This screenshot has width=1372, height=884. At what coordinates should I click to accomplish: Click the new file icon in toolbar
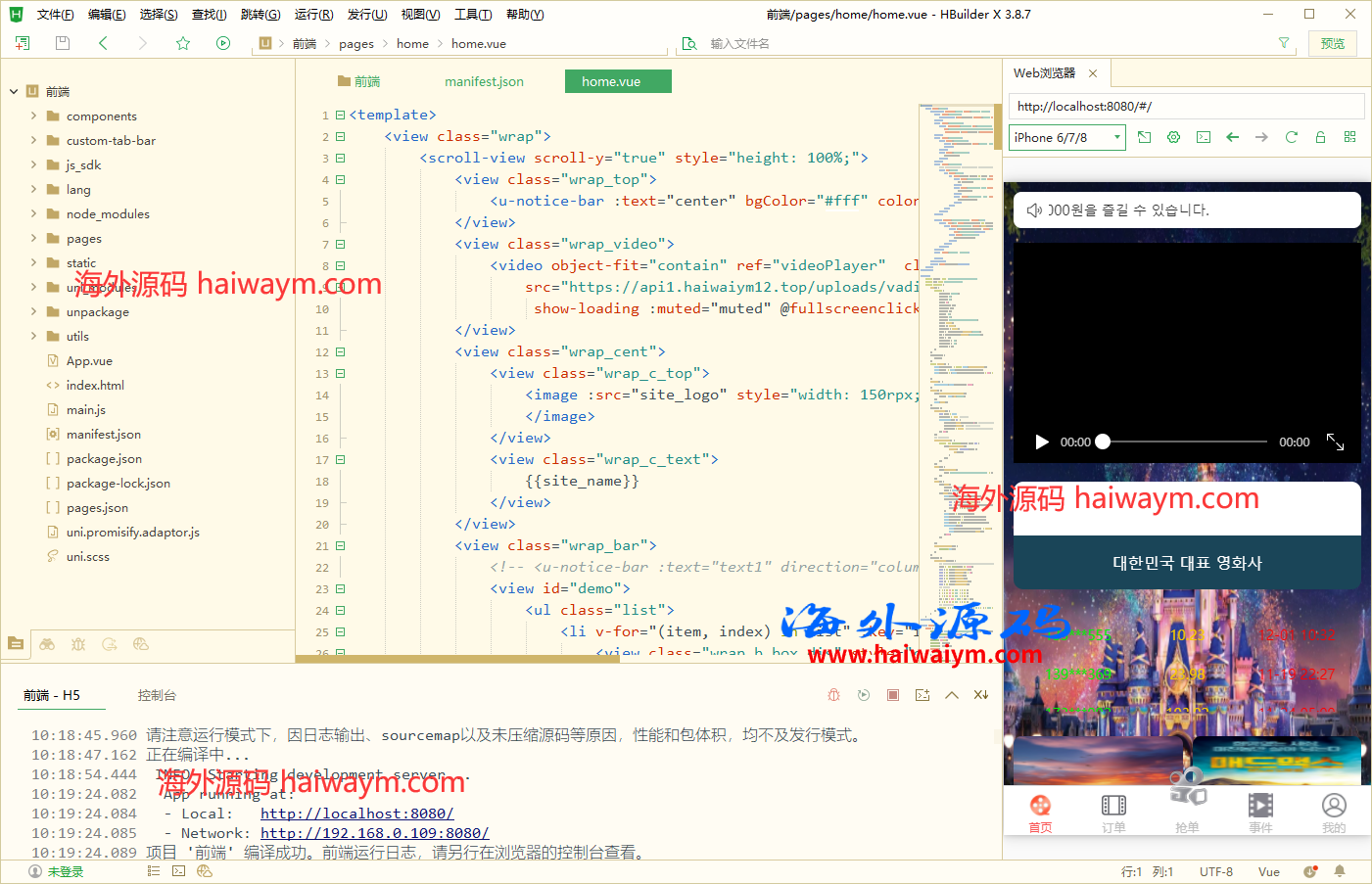pos(23,43)
